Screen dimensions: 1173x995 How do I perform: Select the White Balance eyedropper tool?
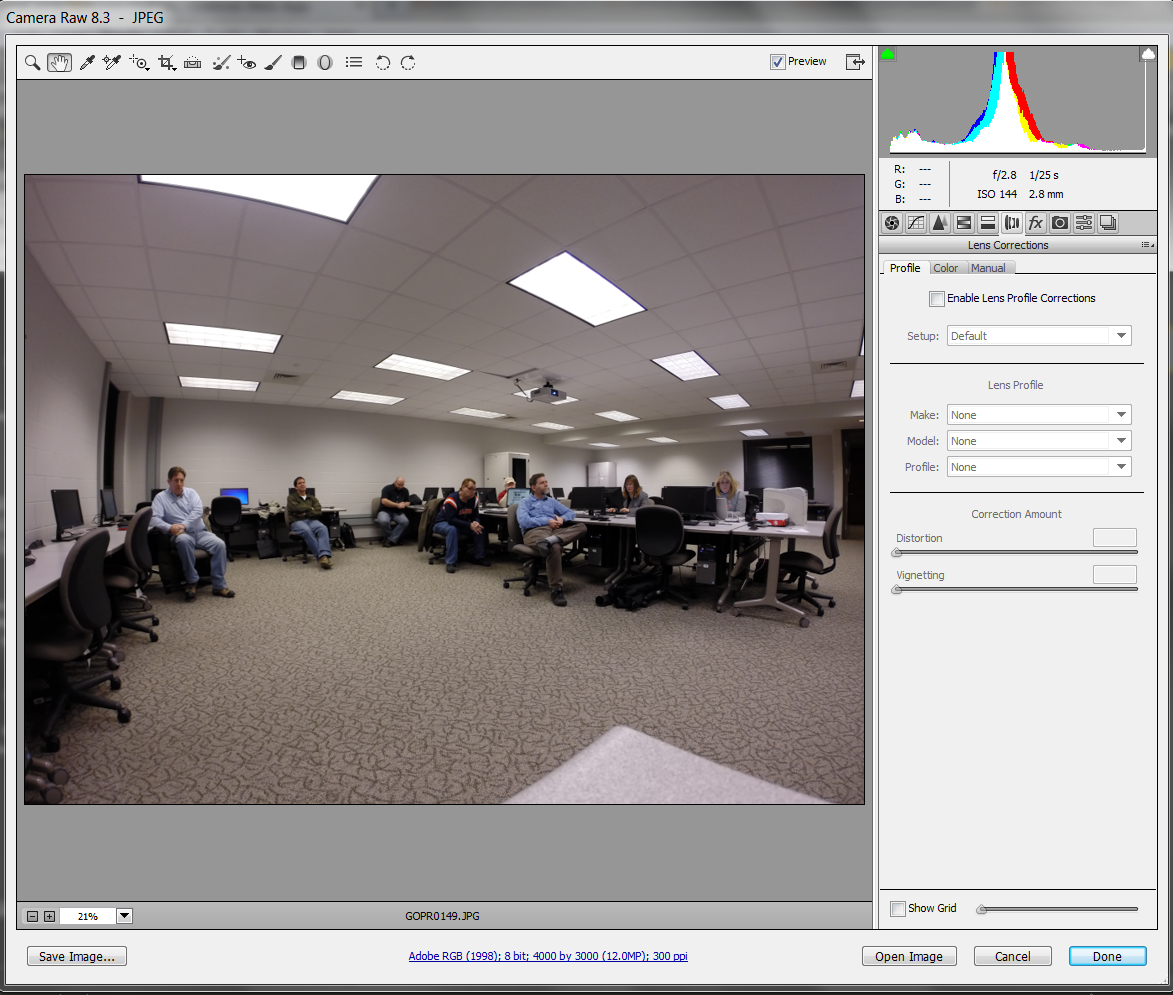click(87, 63)
